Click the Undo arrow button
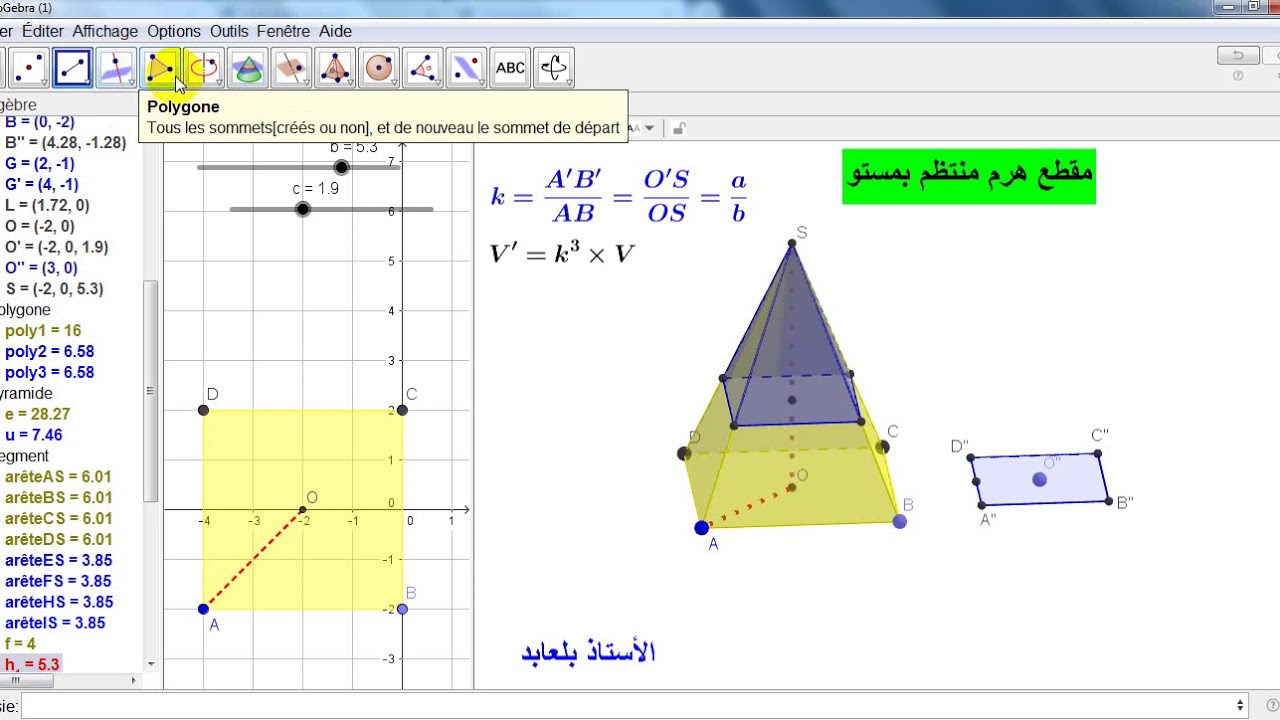 [1238, 56]
